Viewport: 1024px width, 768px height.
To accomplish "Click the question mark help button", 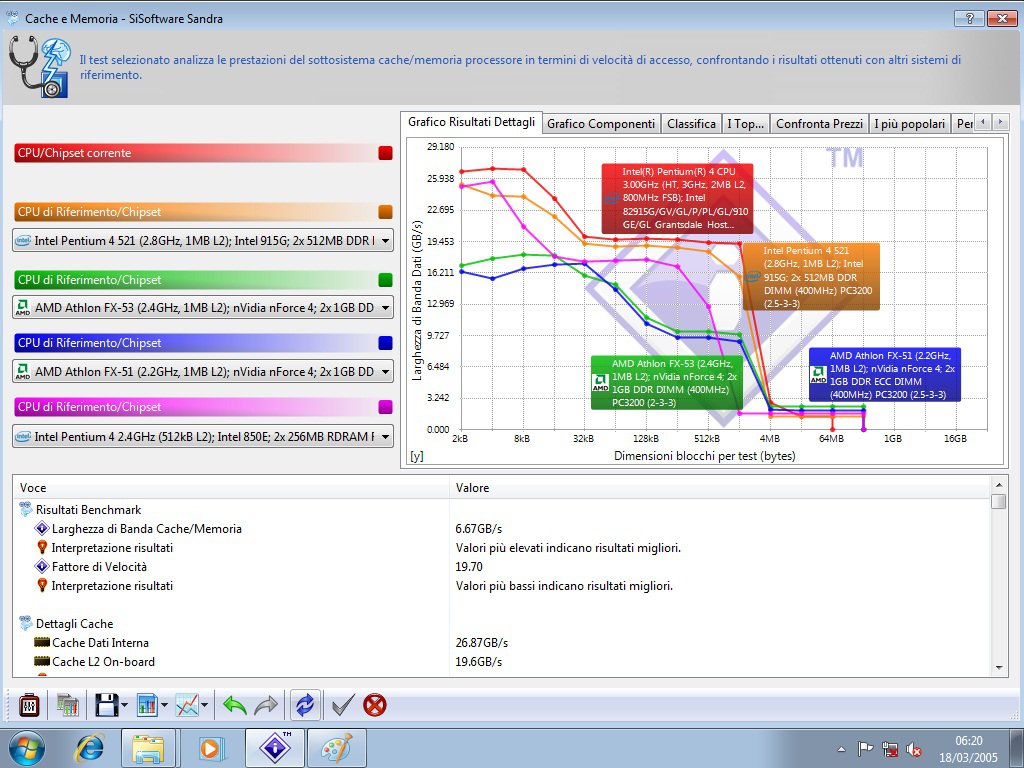I will tap(968, 19).
